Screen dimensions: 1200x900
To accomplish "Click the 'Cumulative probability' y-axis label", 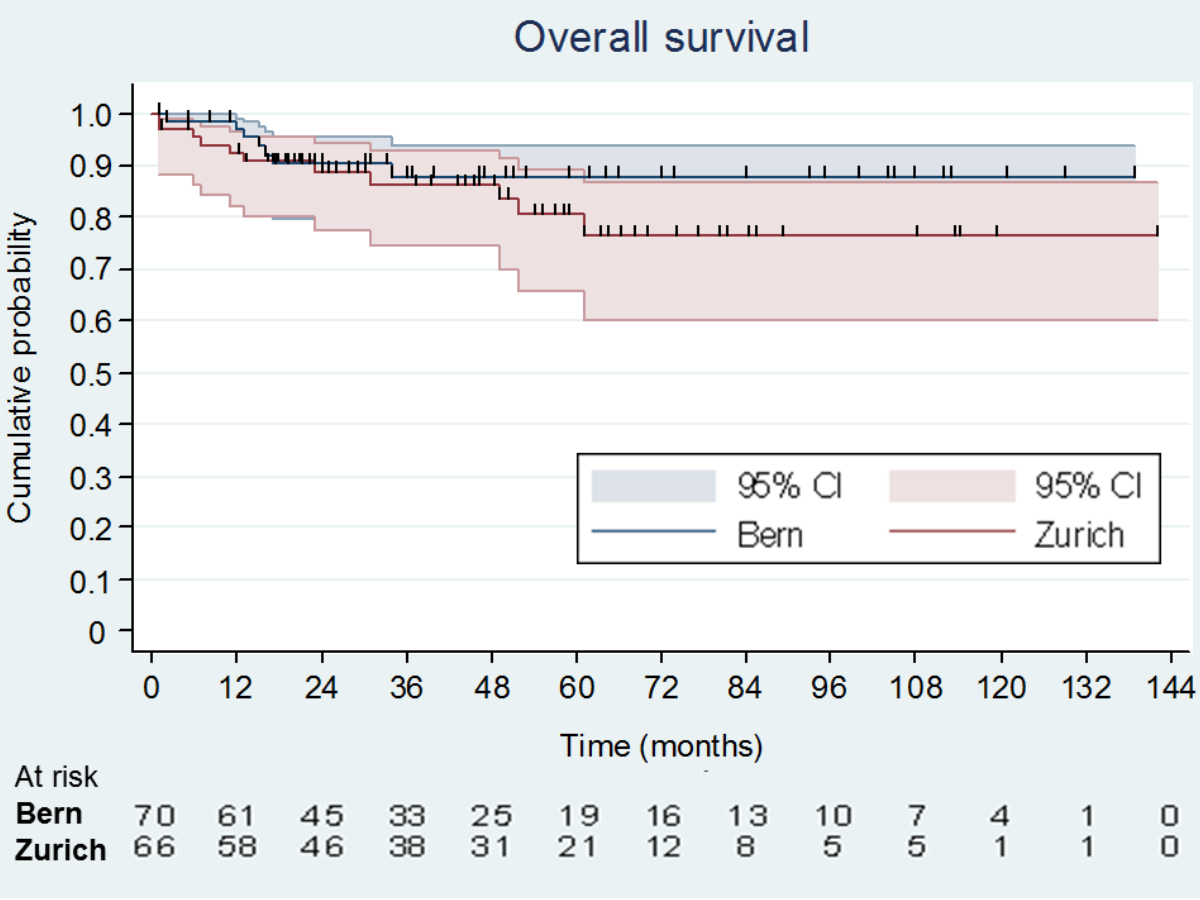I will 21,367.
